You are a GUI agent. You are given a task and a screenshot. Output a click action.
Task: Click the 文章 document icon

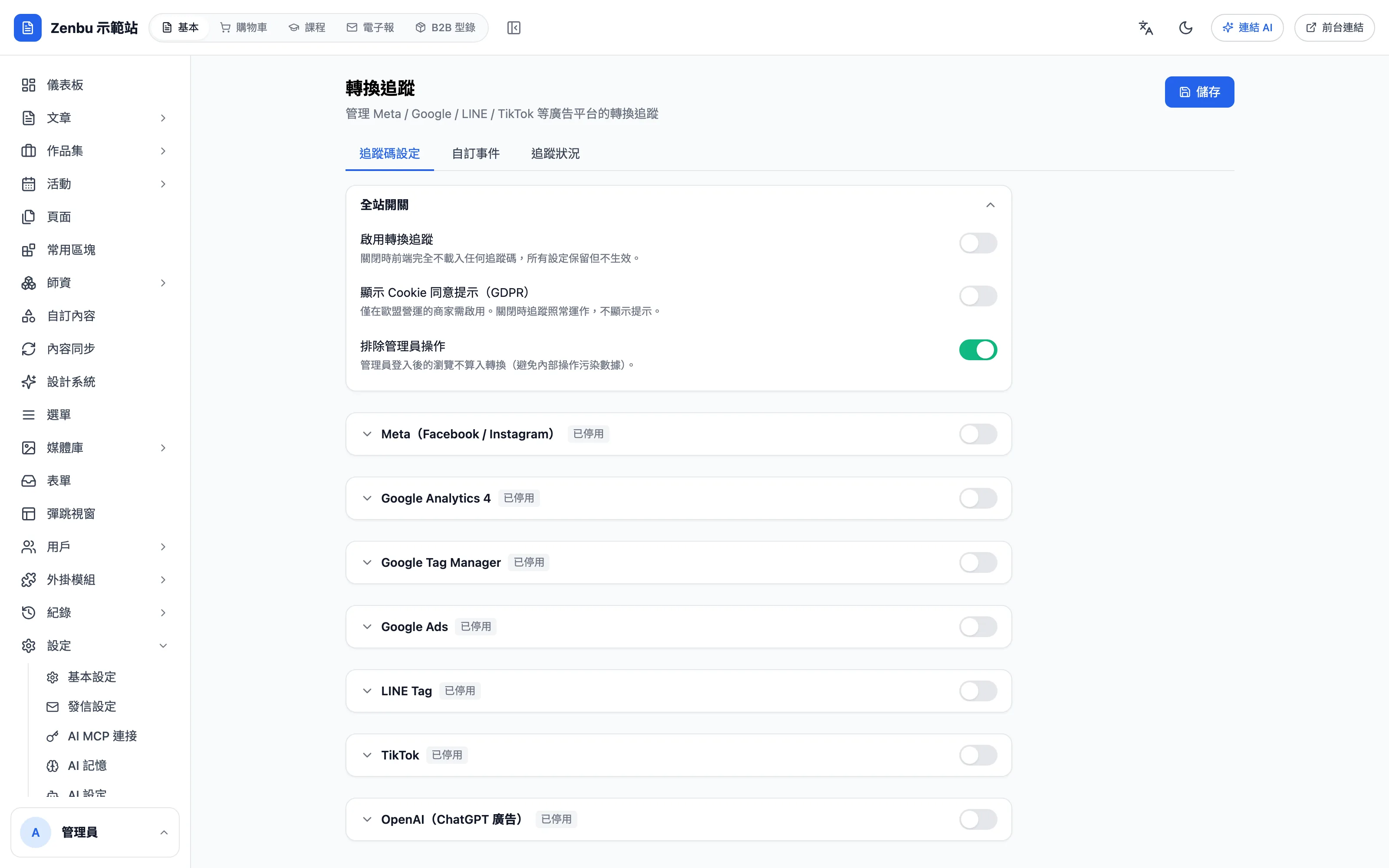tap(29, 118)
